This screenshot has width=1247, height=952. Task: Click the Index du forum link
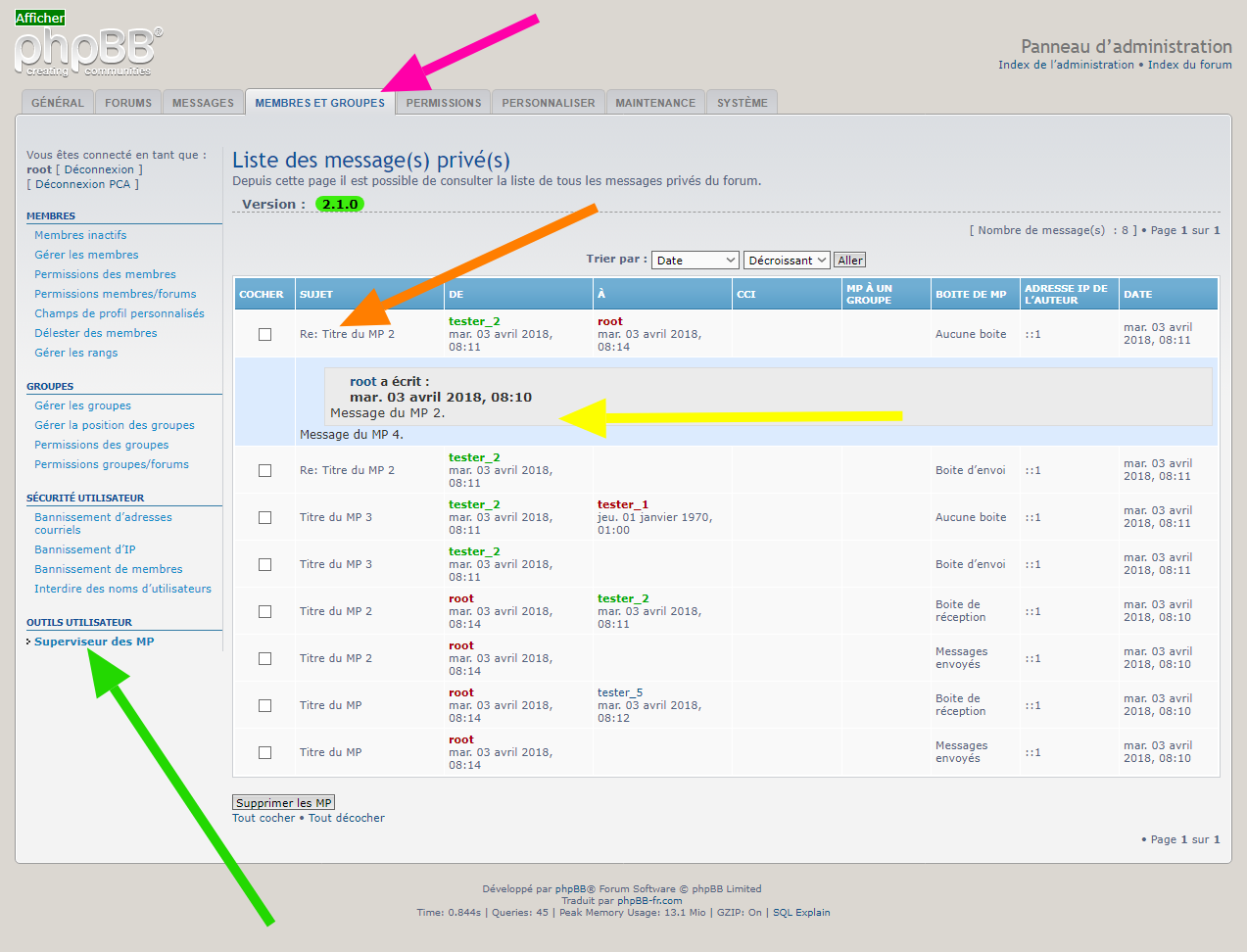point(1189,65)
